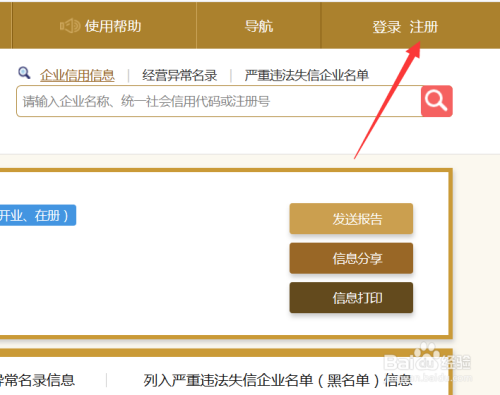This screenshot has width=500, height=395.
Task: Switch to 严重违法失信企业名单 tab
Action: [307, 75]
